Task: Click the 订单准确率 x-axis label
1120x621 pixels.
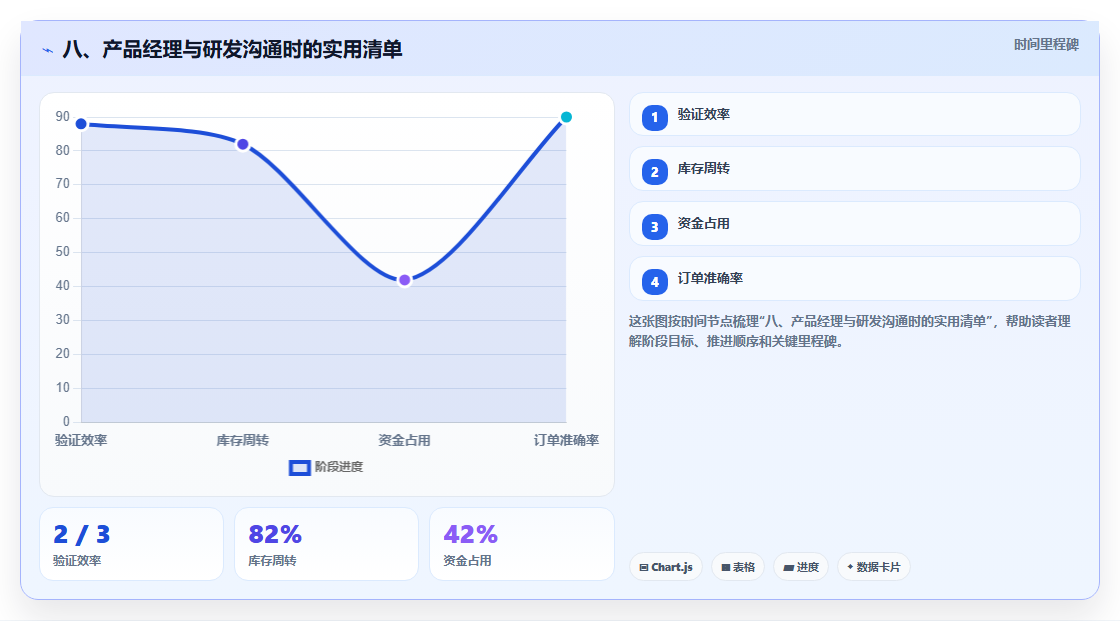Action: coord(566,440)
